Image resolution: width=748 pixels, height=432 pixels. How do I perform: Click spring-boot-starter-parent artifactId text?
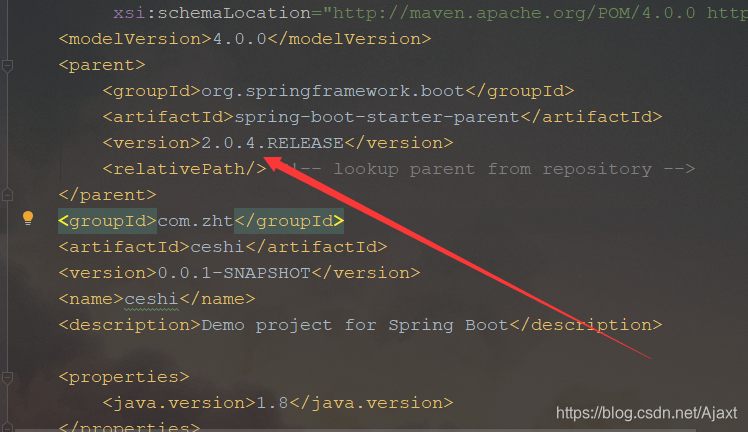(x=376, y=117)
